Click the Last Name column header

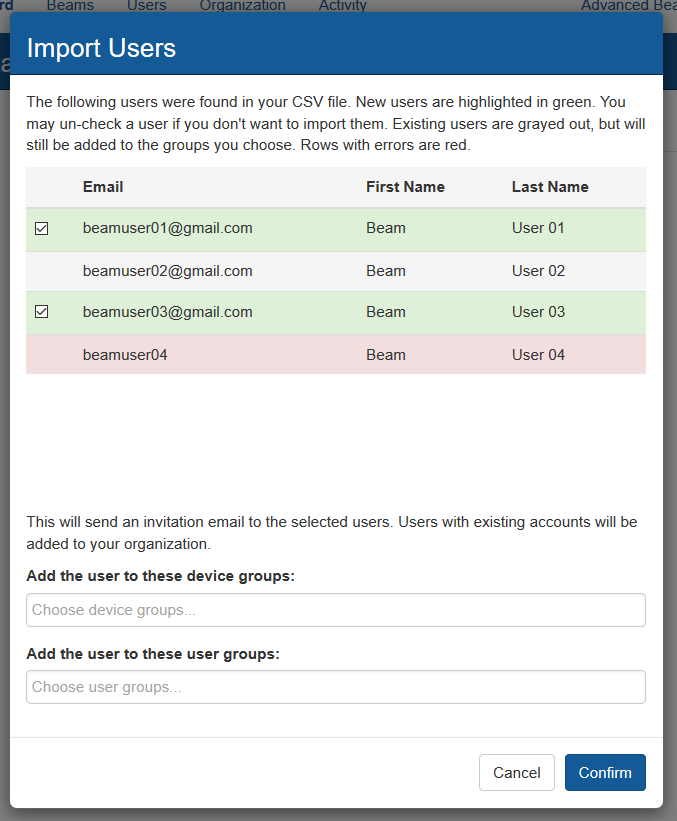(550, 187)
